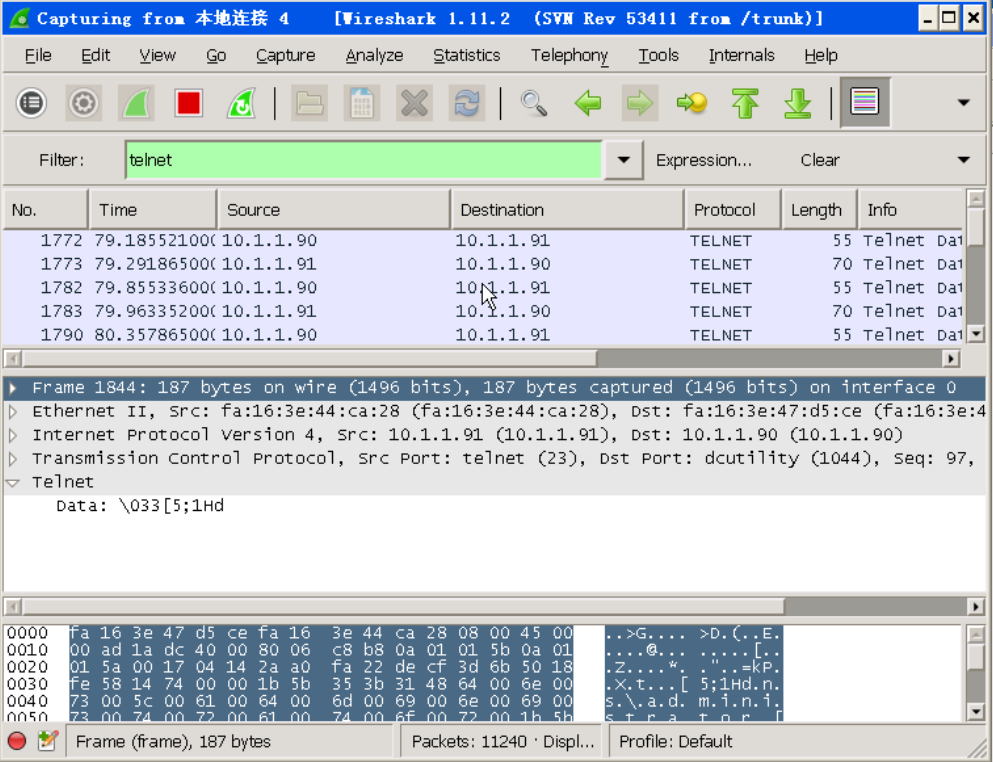Open the Help menu
Viewport: 993px width, 762px height.
821,56
